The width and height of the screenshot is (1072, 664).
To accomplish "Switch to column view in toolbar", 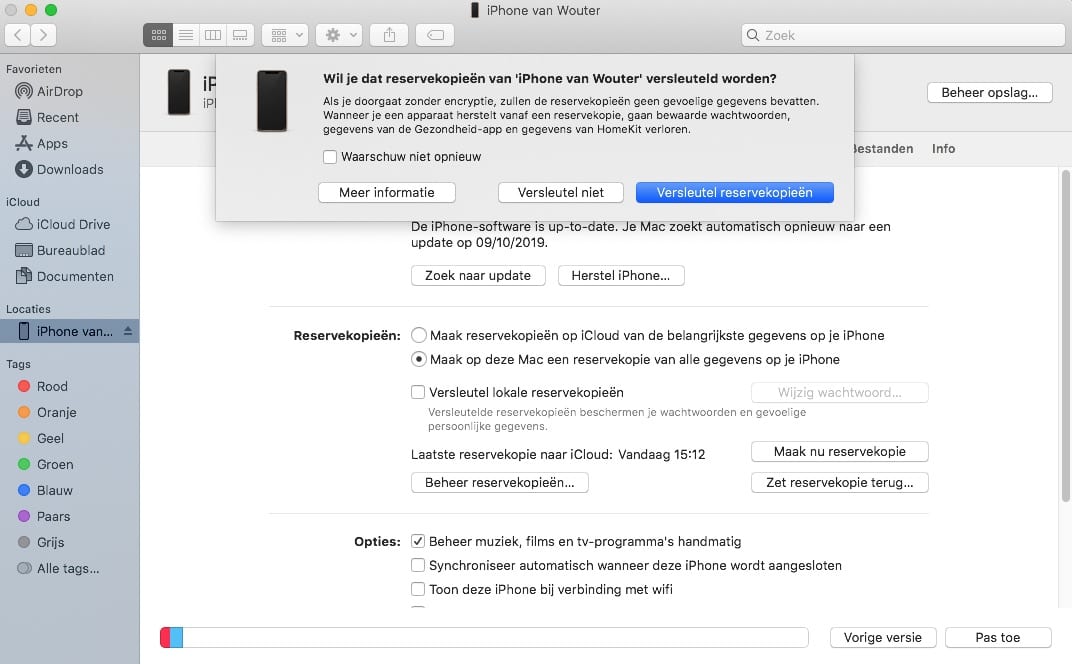I will click(213, 35).
